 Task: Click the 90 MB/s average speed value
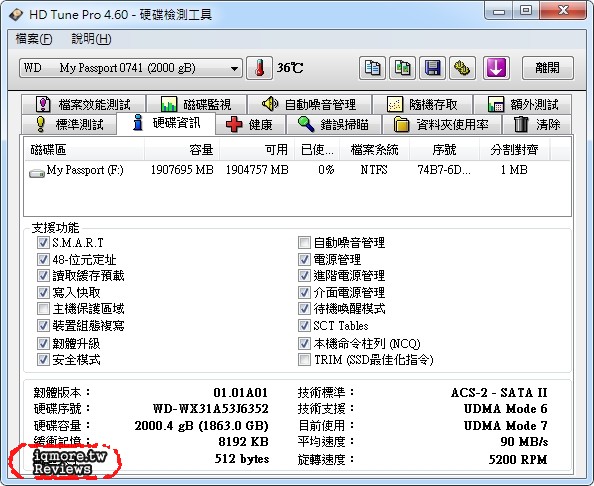point(524,442)
